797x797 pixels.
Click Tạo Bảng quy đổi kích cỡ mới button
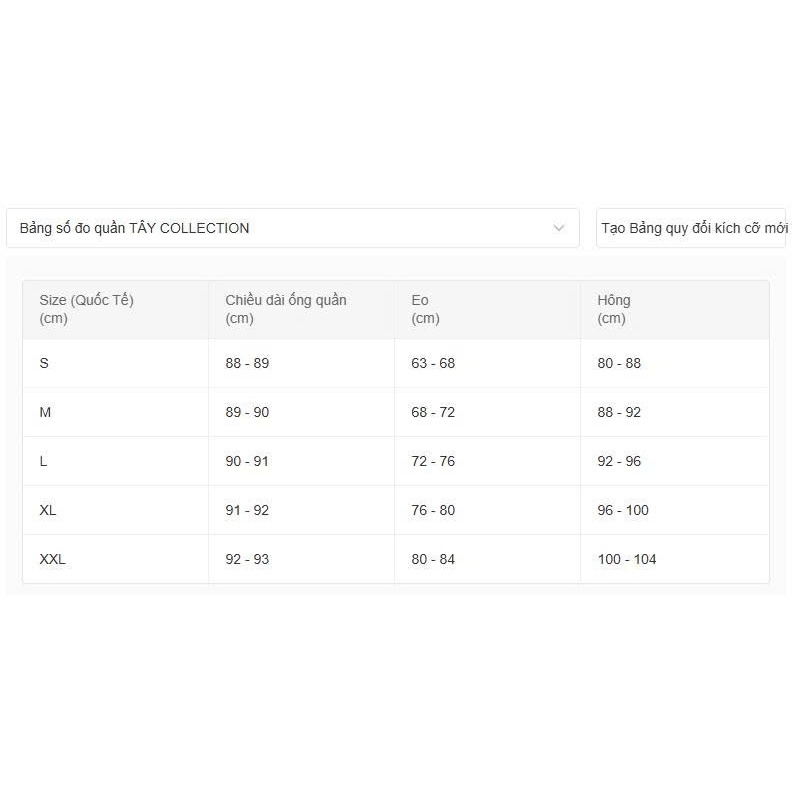pyautogui.click(x=692, y=228)
